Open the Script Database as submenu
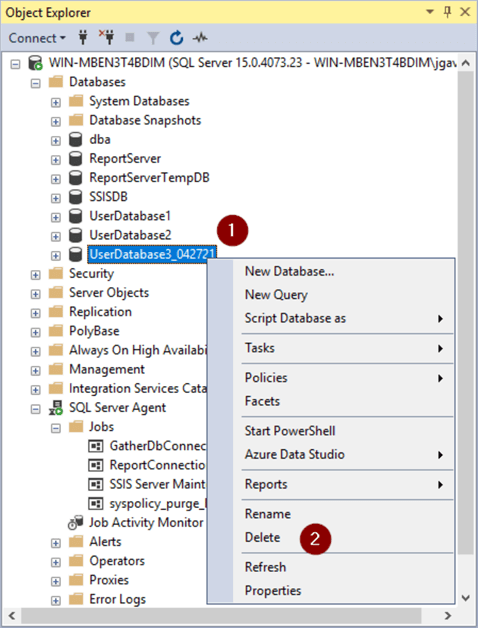 [x=344, y=318]
